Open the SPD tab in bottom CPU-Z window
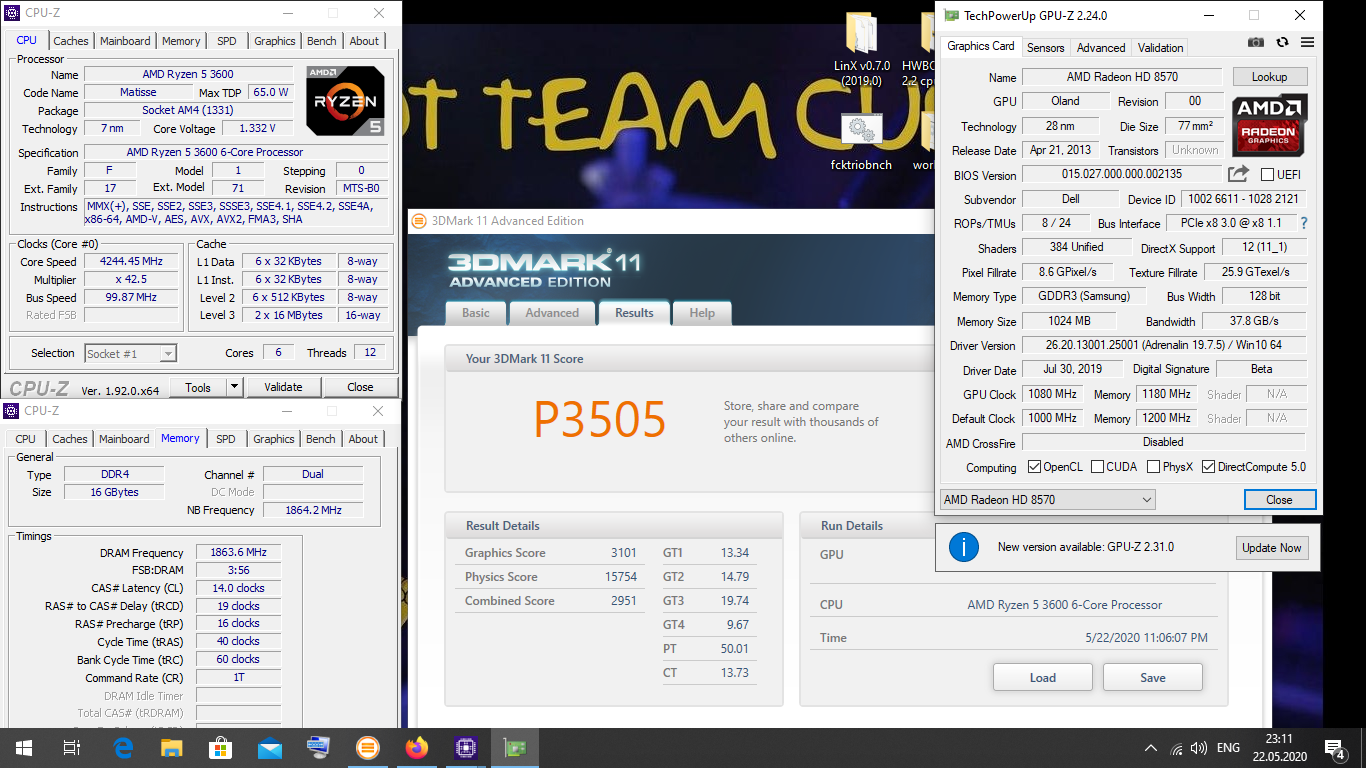 click(226, 439)
